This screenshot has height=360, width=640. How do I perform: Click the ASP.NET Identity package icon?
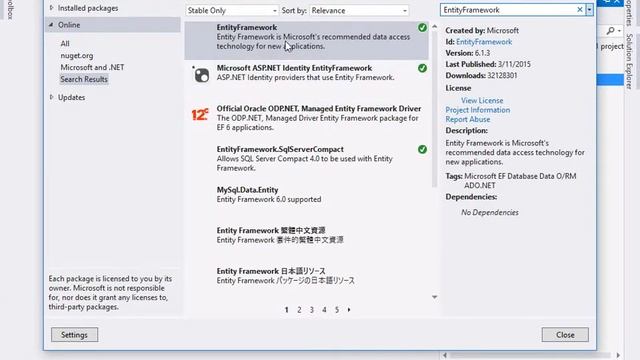(x=201, y=75)
